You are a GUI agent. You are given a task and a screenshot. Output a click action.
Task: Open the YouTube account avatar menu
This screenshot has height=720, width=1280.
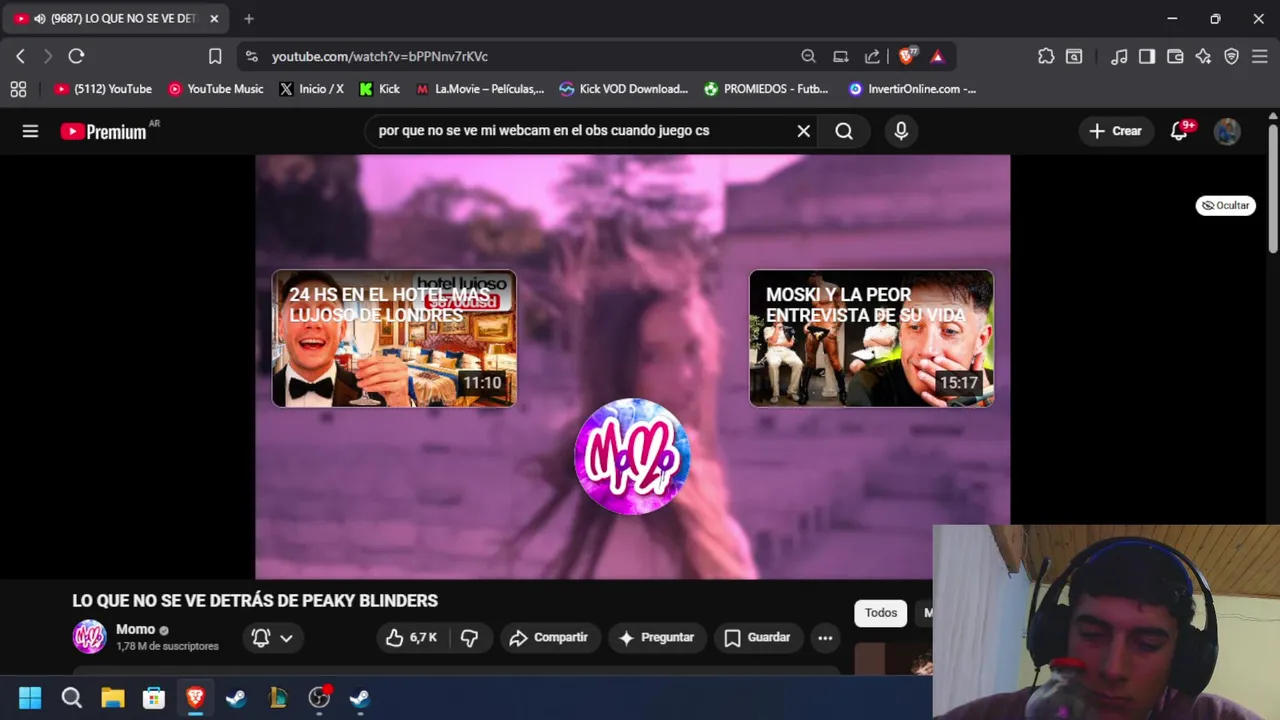(1227, 131)
